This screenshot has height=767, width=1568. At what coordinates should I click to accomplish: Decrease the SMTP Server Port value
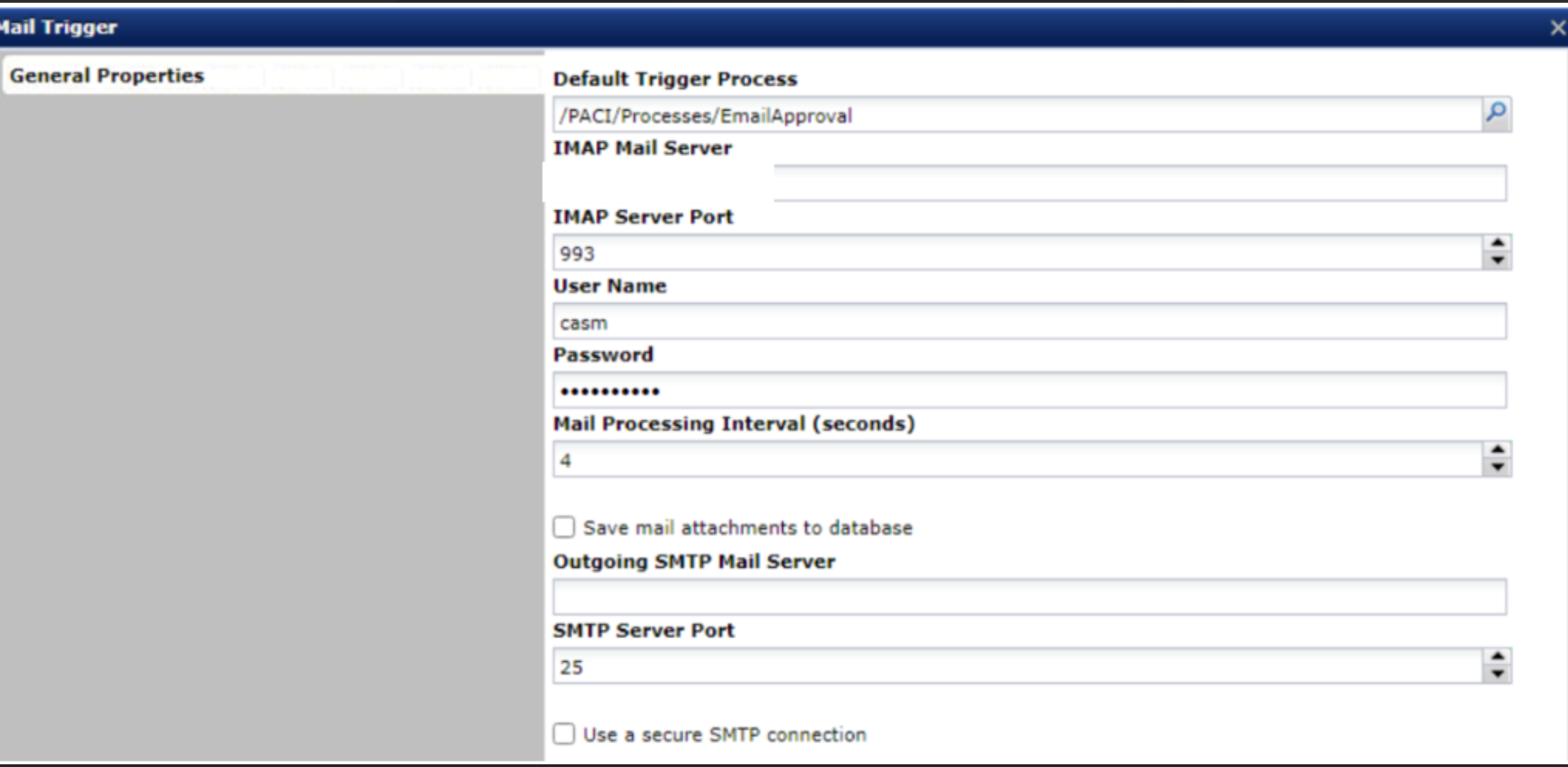(x=1497, y=674)
